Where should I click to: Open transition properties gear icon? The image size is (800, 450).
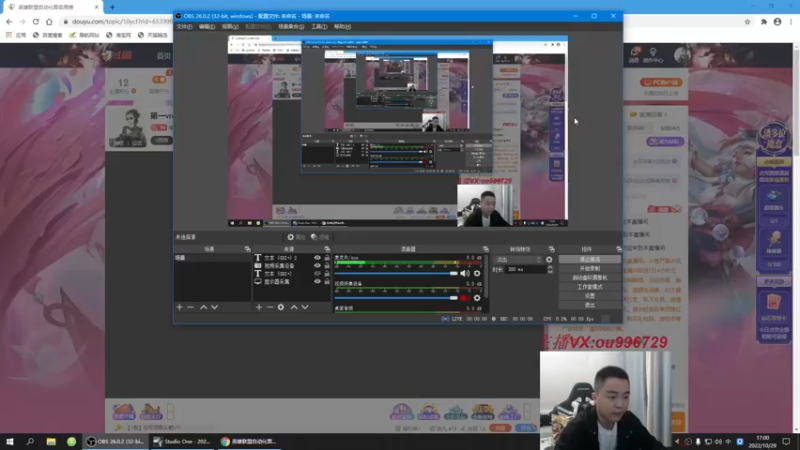tap(549, 260)
